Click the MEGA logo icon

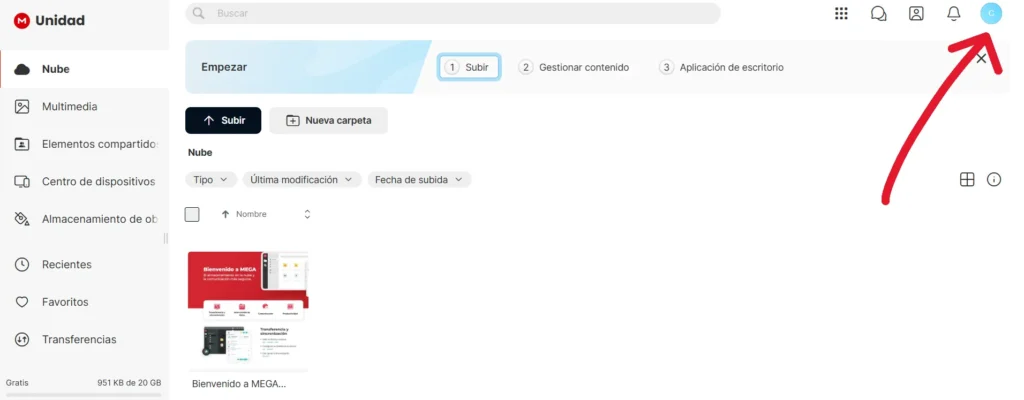[x=22, y=21]
